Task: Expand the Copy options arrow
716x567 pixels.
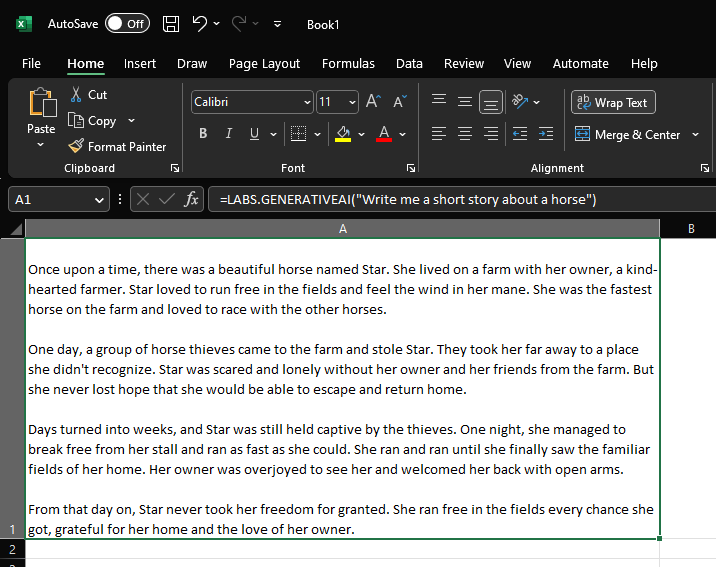Action: click(x=132, y=121)
